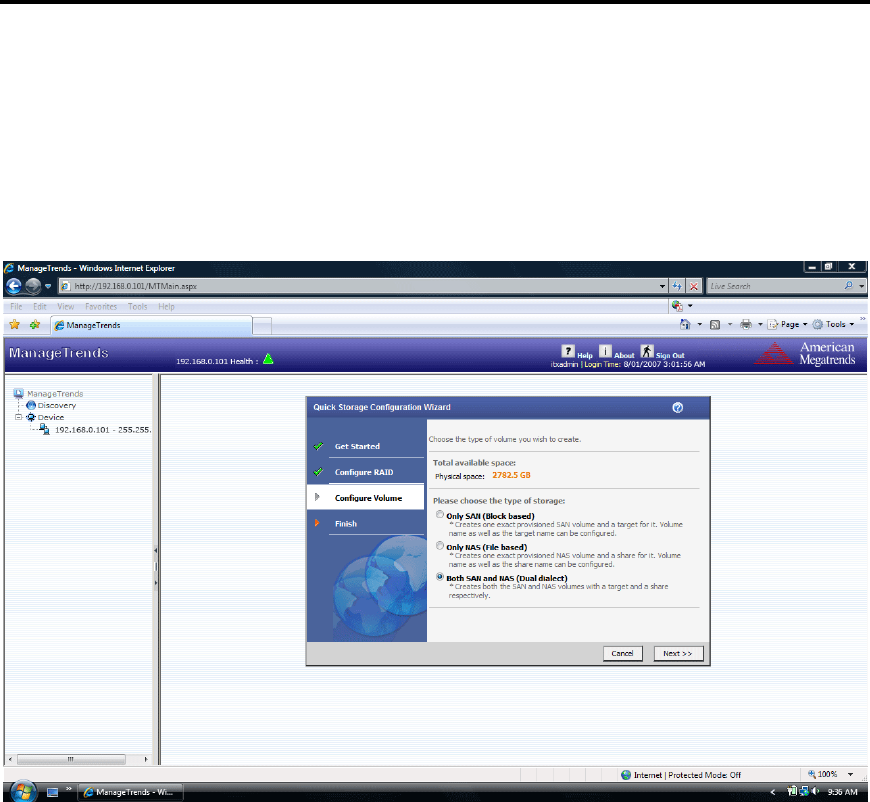Click the volume speaker tray icon
This screenshot has height=802, width=870.
click(816, 791)
